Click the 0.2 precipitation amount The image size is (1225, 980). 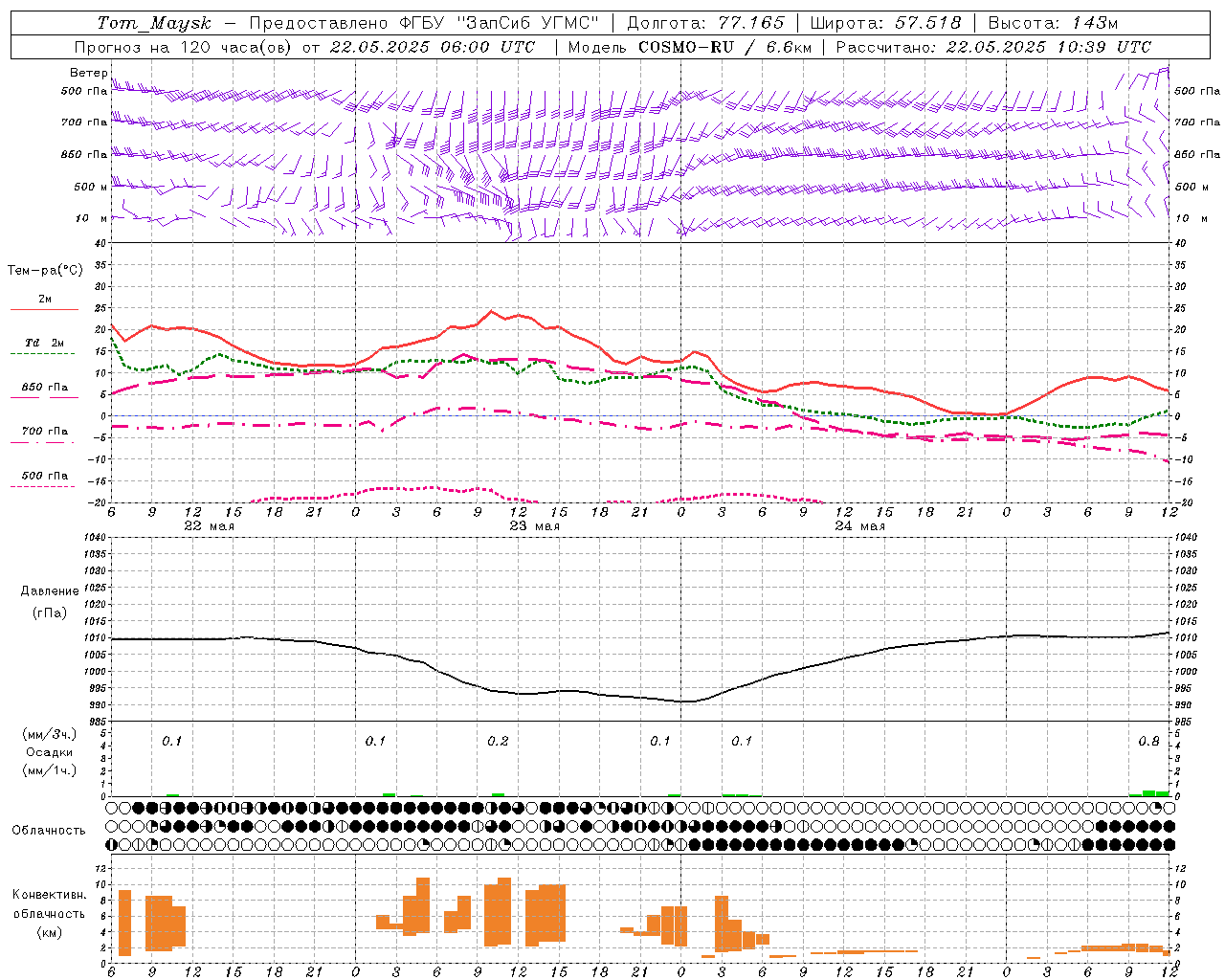coord(498,742)
